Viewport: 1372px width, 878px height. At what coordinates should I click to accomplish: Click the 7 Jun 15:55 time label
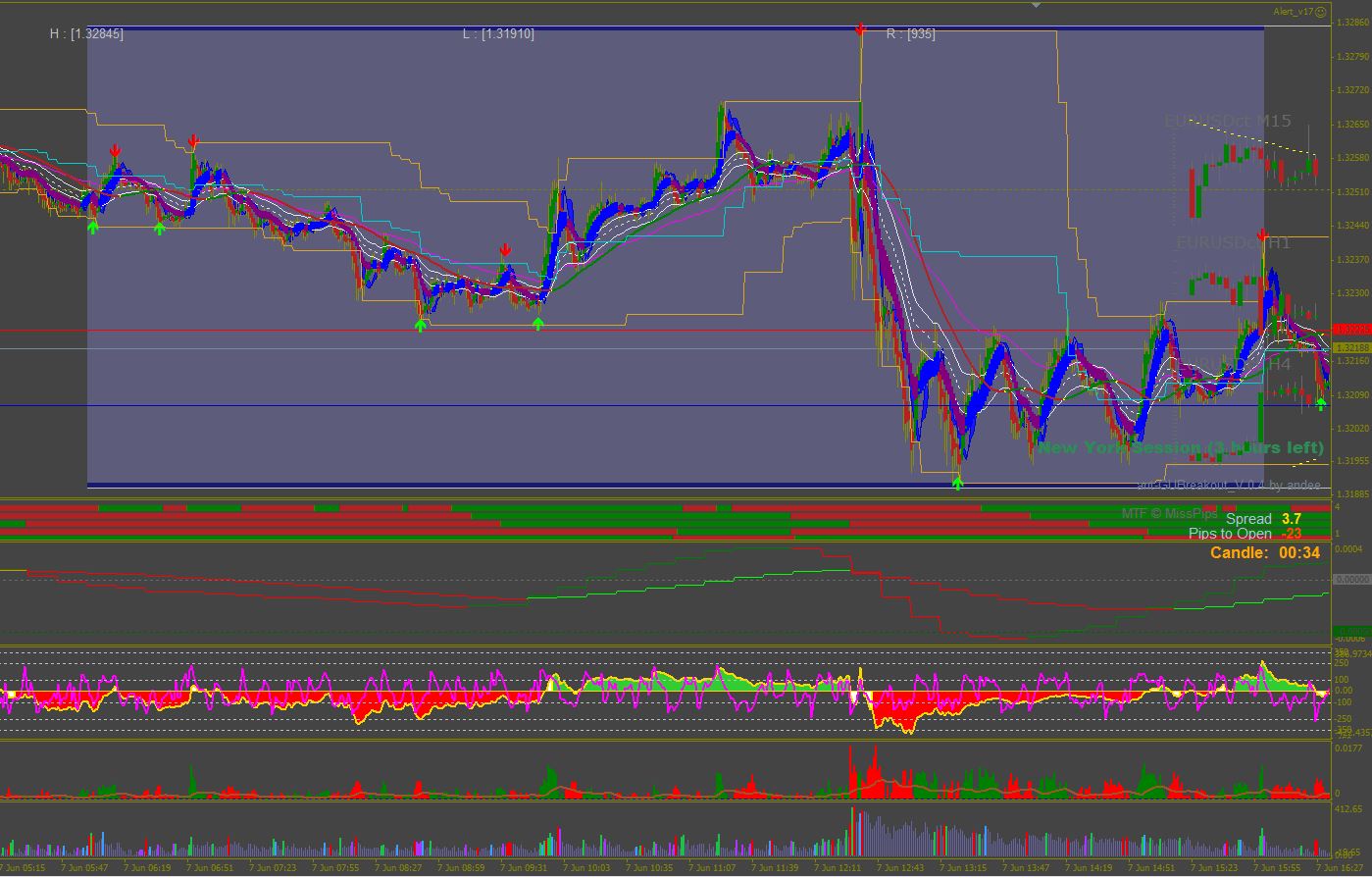point(1277,868)
